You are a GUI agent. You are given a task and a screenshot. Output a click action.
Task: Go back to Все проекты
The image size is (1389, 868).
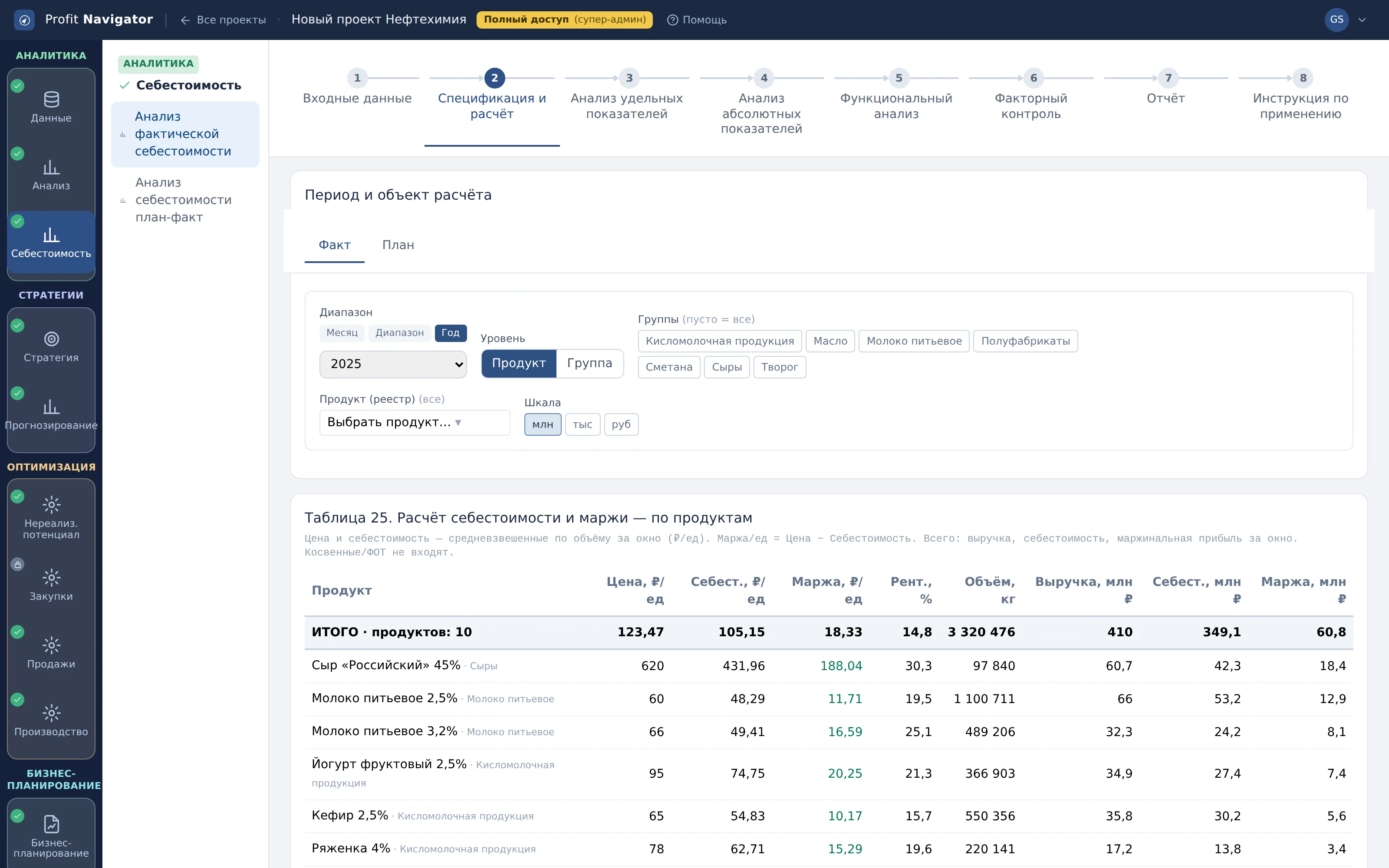(x=223, y=20)
